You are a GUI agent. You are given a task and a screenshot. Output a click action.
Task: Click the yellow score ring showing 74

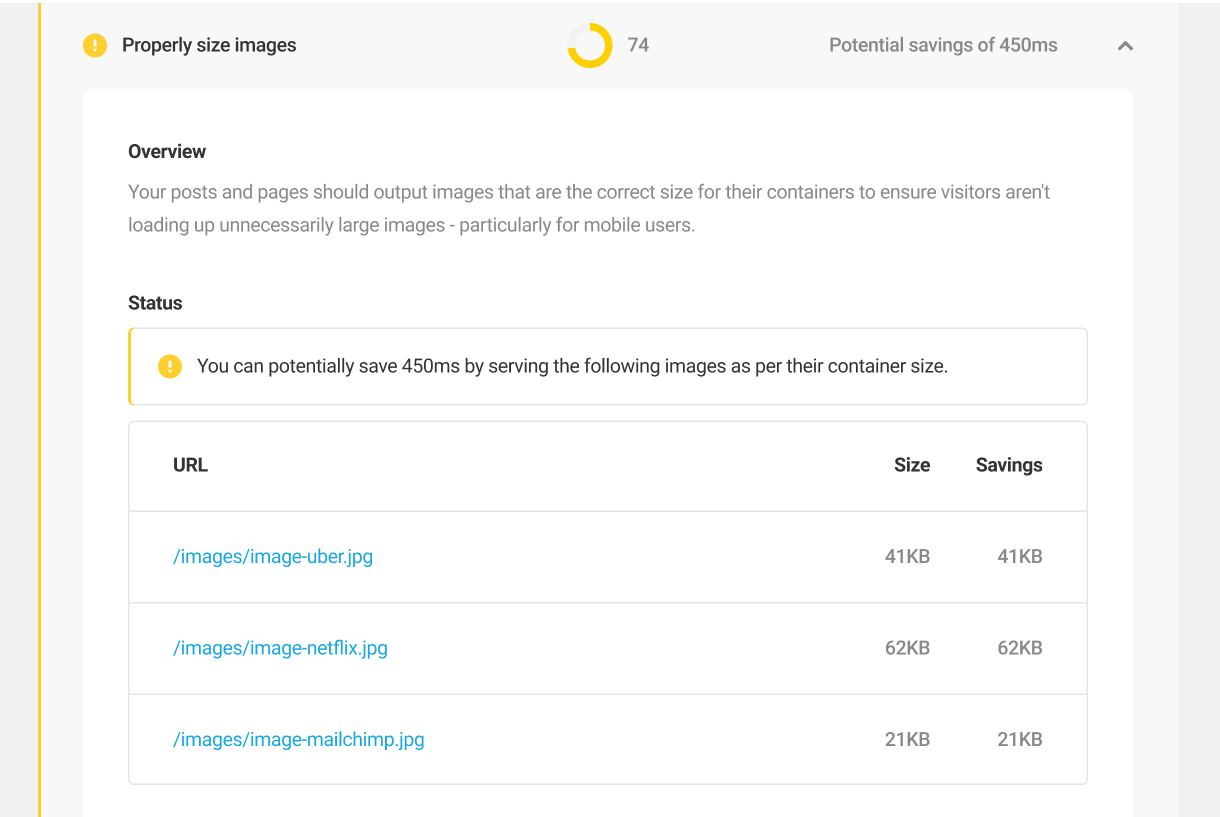click(588, 45)
